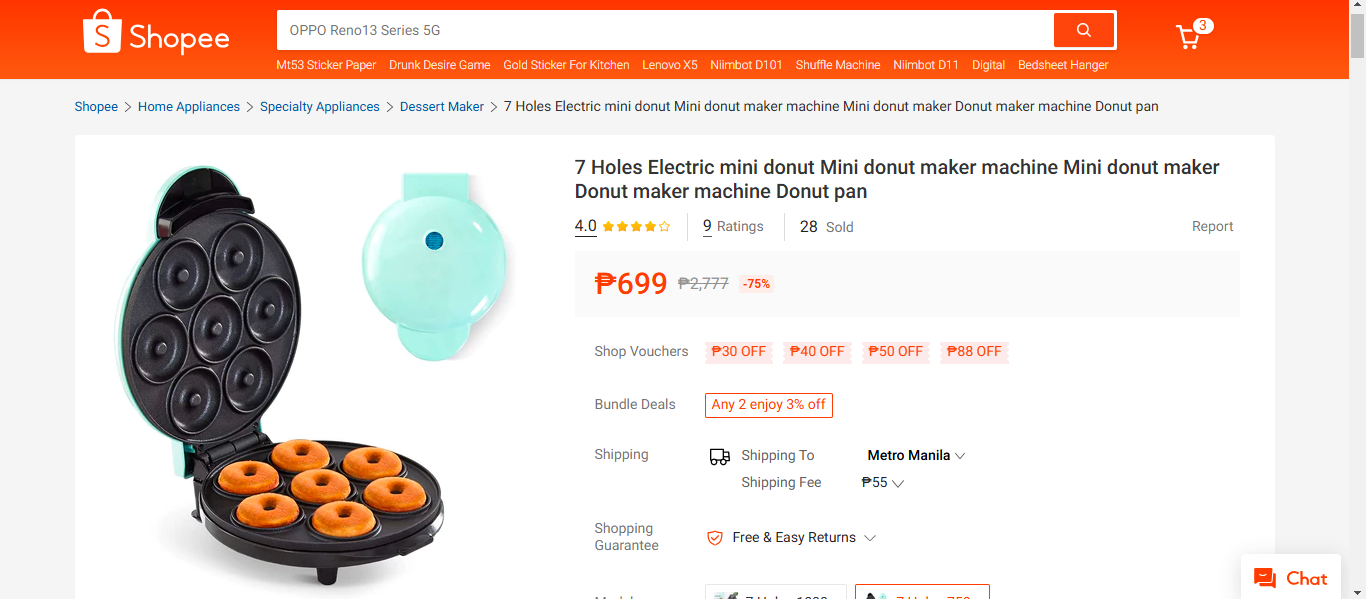
Task: Expand the ₱55 shipping fee details
Action: click(881, 482)
